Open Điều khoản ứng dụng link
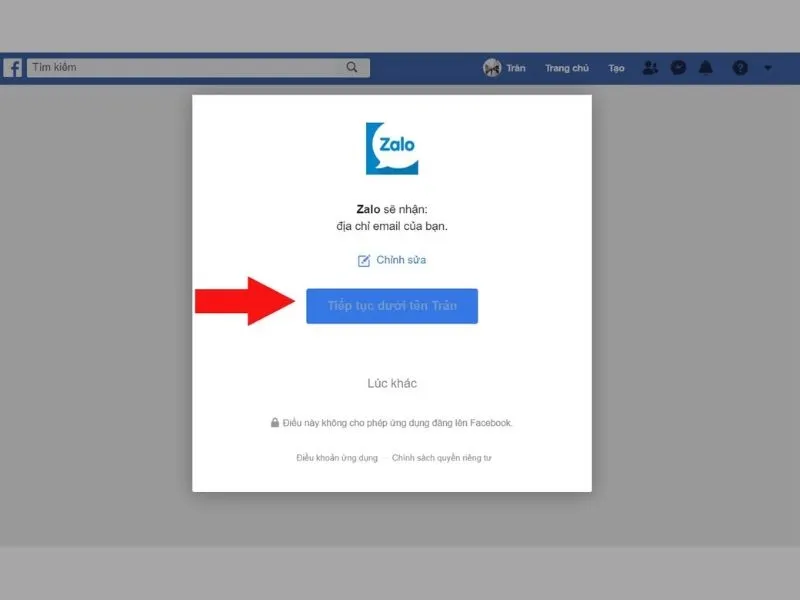 337,458
